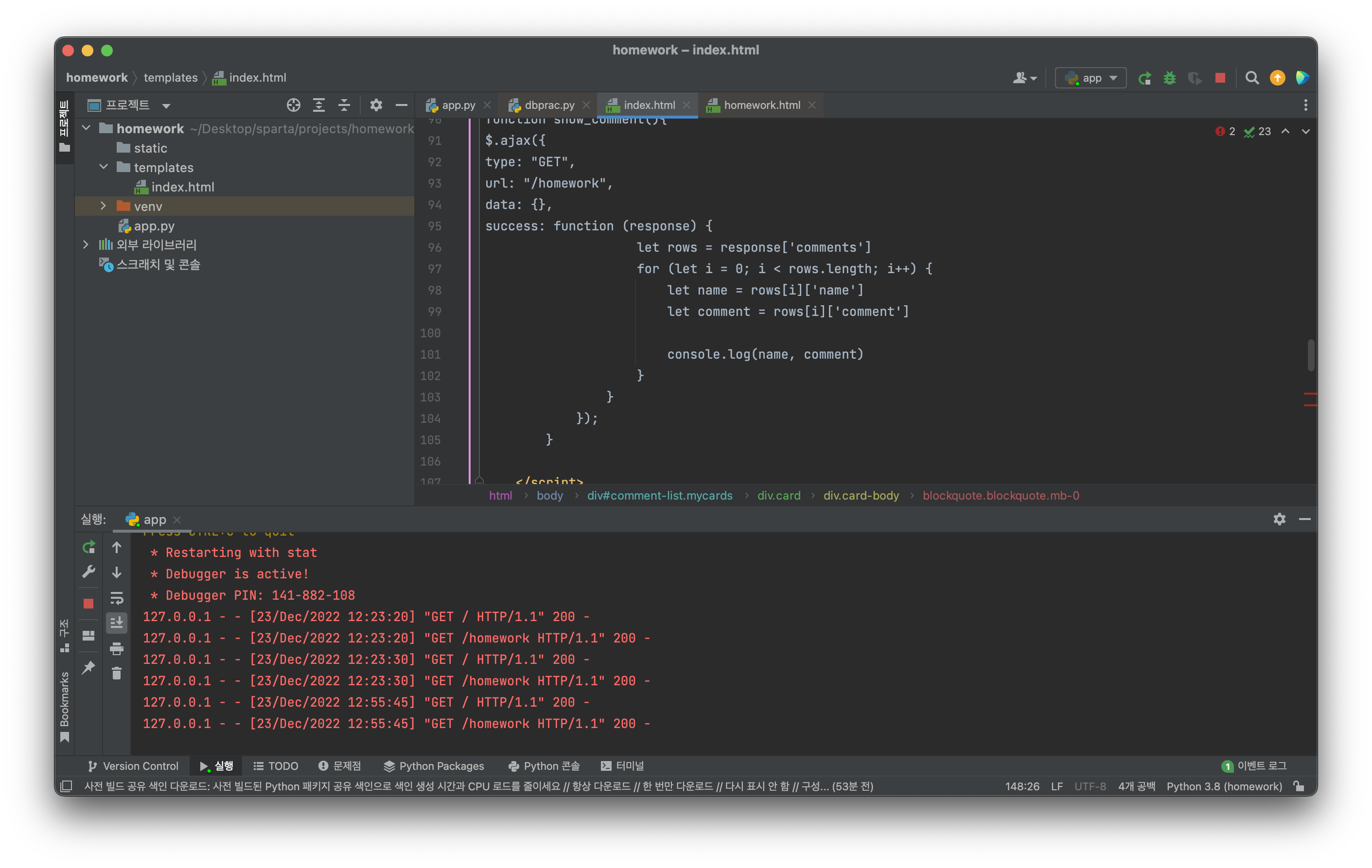
Task: Open app.py in project tree
Action: [x=146, y=226]
